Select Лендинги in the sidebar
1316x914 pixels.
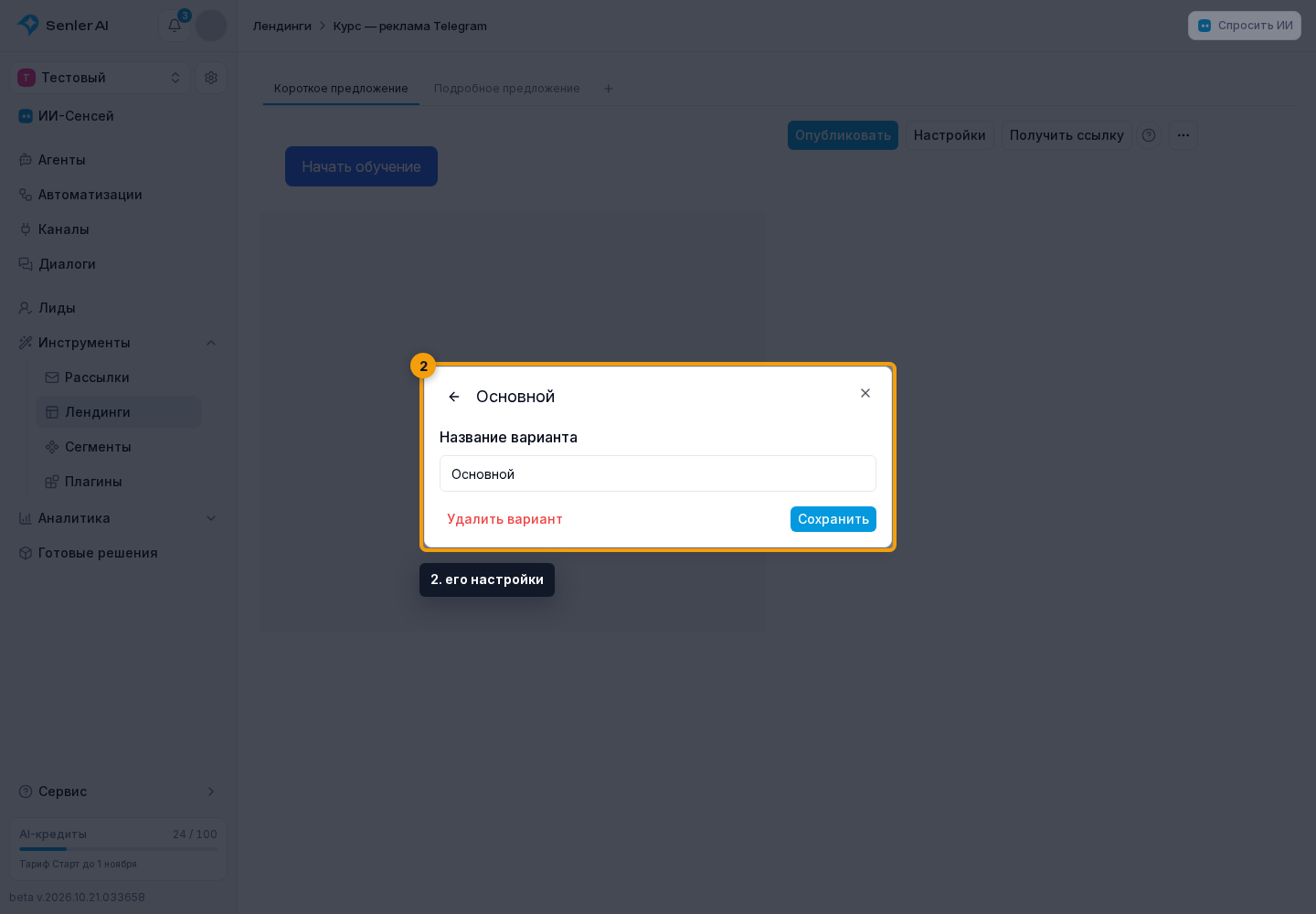tap(119, 412)
